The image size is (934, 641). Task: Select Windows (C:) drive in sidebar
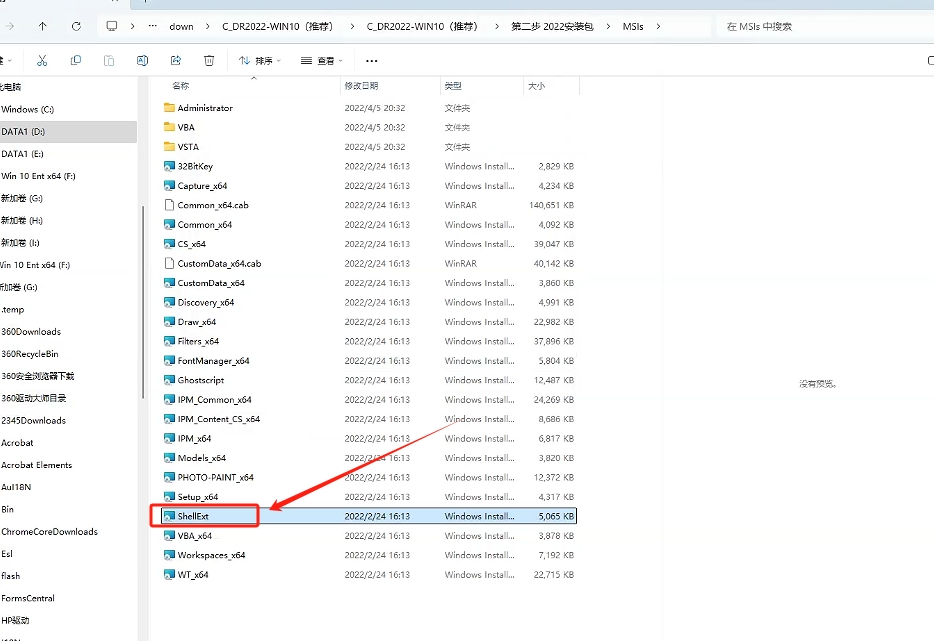click(x=27, y=109)
